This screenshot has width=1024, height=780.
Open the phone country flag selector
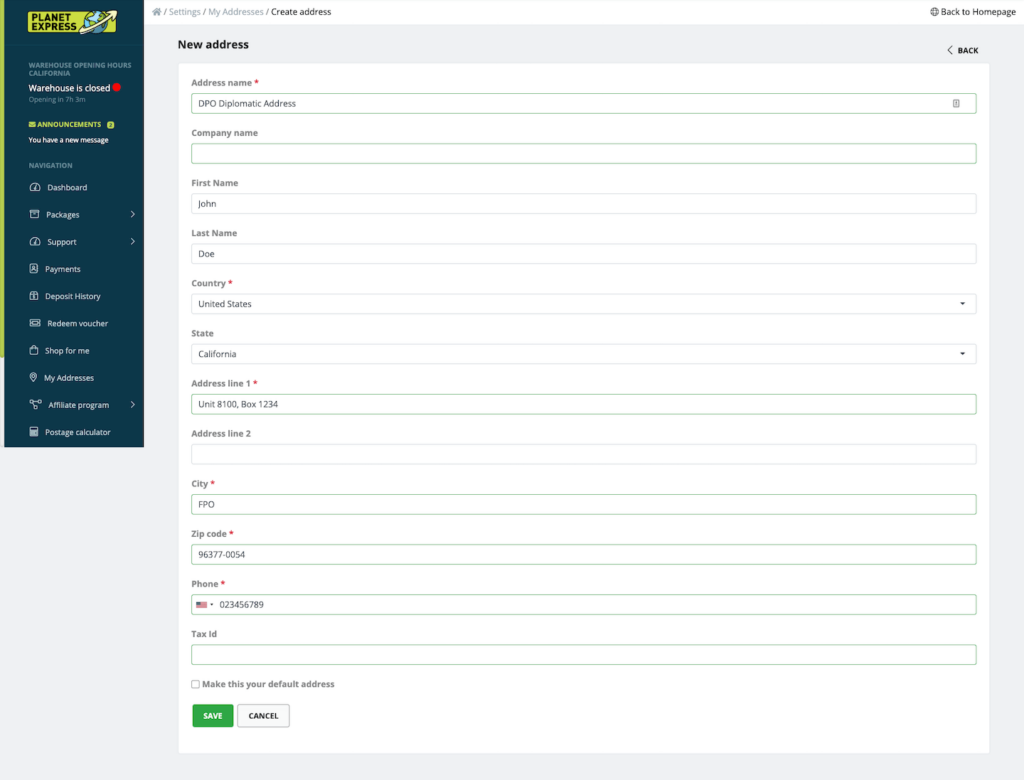[x=204, y=605]
